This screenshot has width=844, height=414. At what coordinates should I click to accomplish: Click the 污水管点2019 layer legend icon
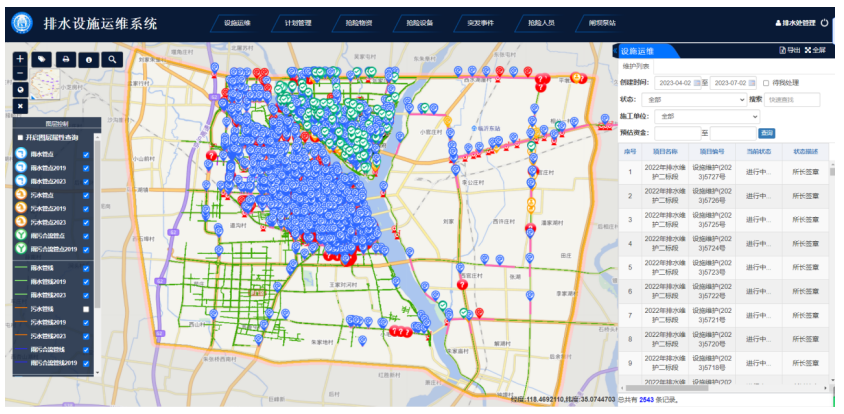20,208
